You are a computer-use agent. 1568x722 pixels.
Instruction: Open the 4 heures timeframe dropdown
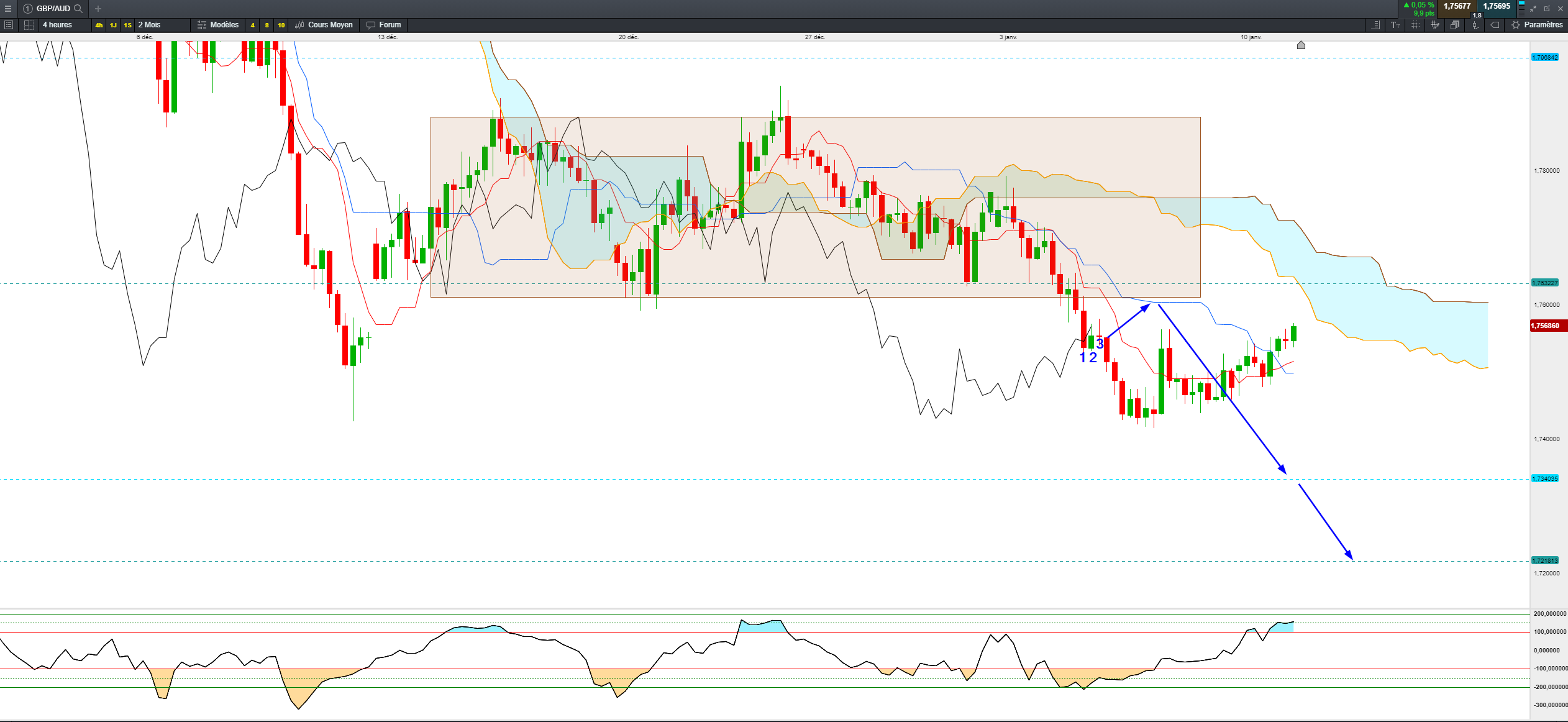click(65, 25)
